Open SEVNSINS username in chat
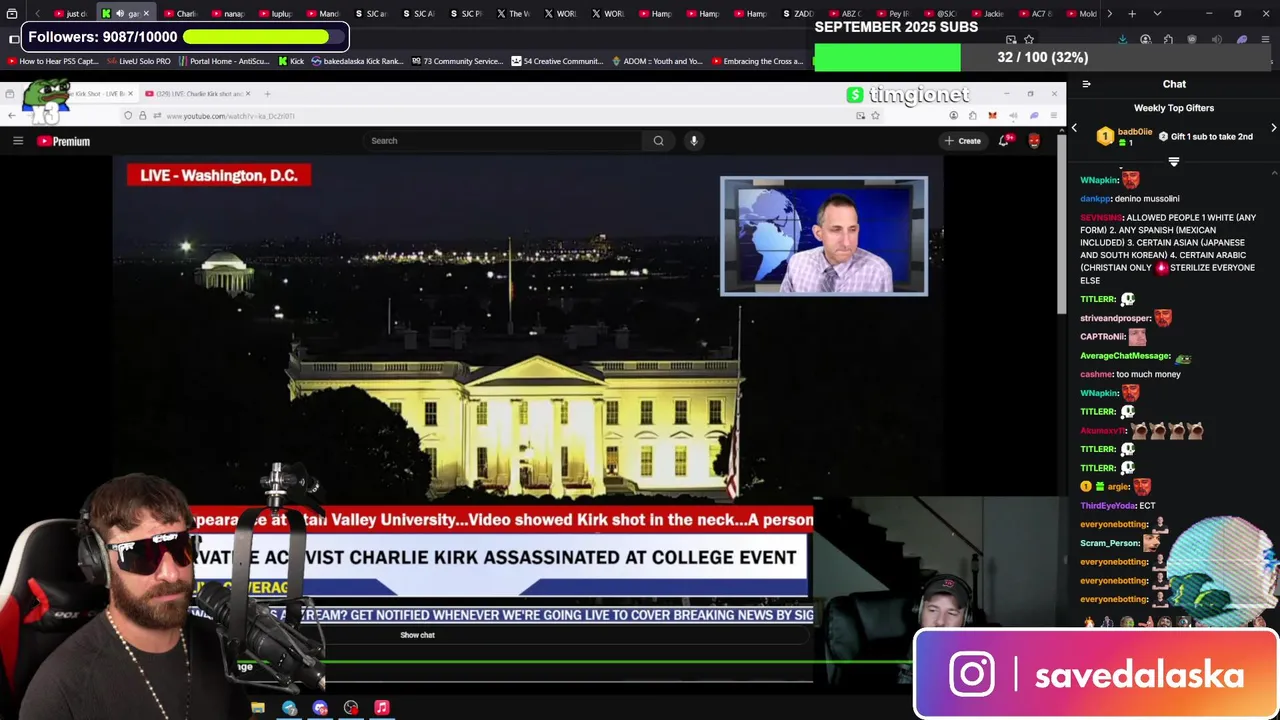Viewport: 1280px width, 720px height. click(x=1100, y=218)
